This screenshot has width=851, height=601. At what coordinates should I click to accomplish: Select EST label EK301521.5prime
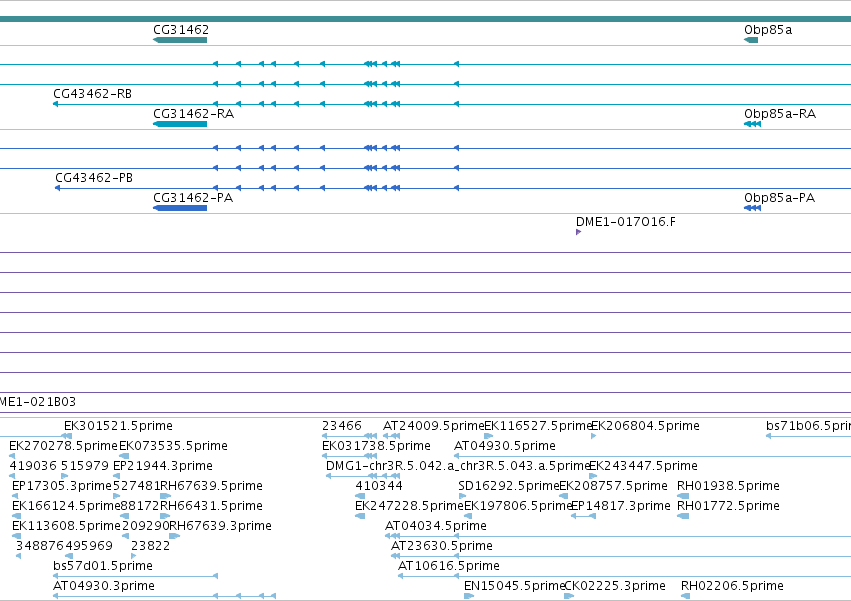(x=118, y=426)
